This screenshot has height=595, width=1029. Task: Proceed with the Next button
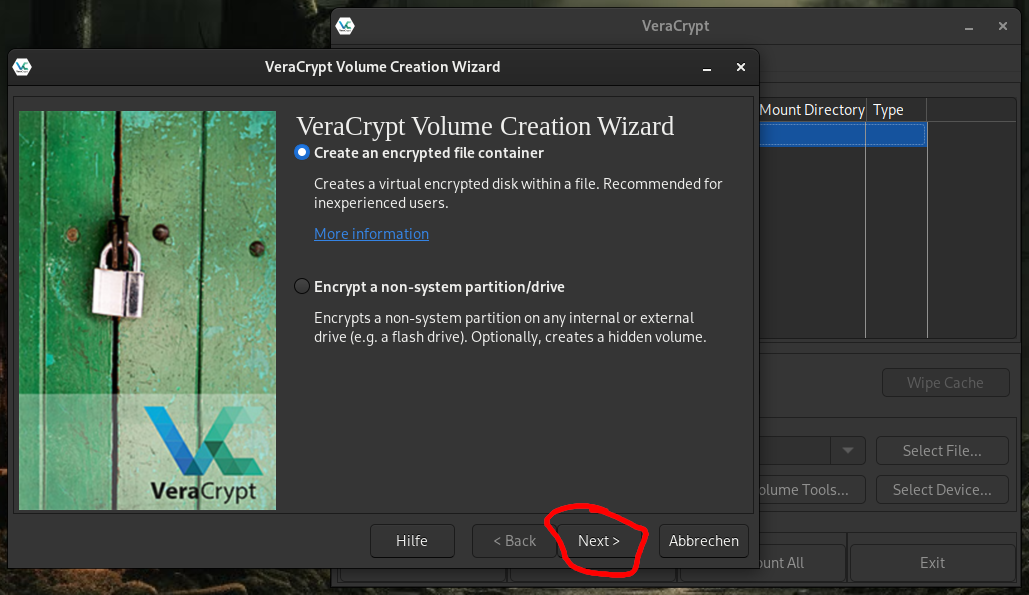[598, 541]
